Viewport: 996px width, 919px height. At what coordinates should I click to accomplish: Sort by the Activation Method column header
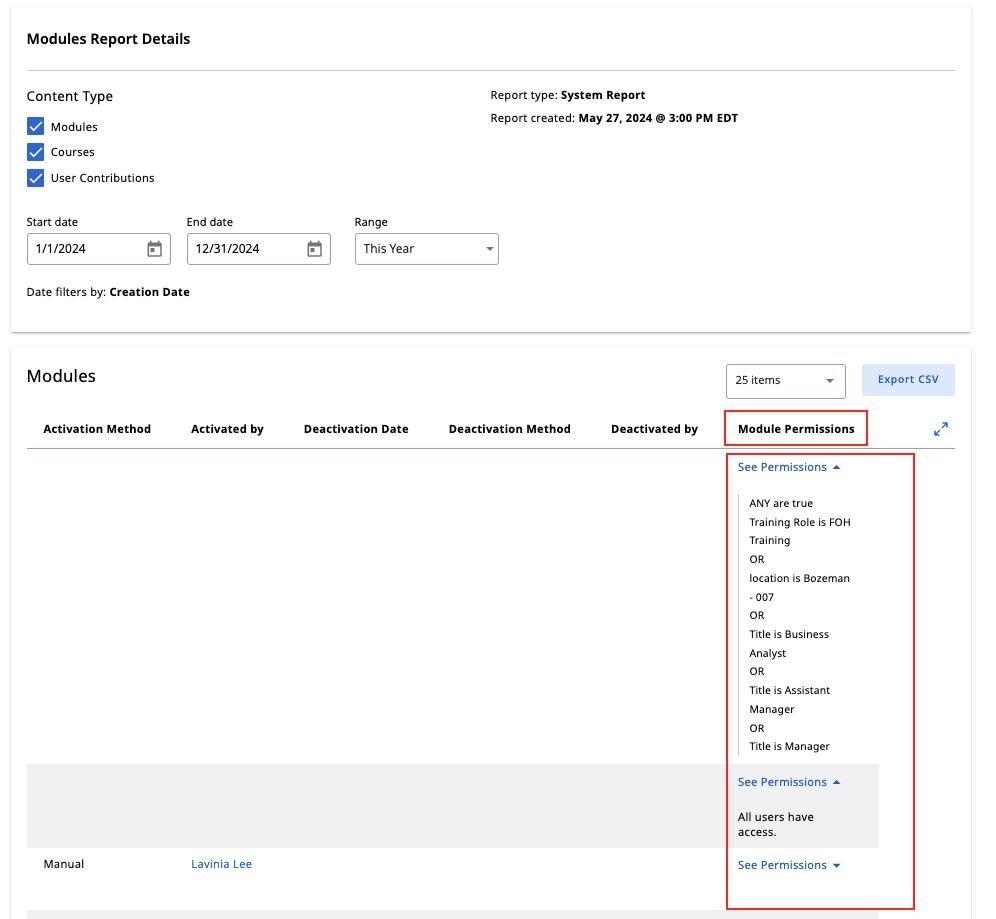pos(97,428)
